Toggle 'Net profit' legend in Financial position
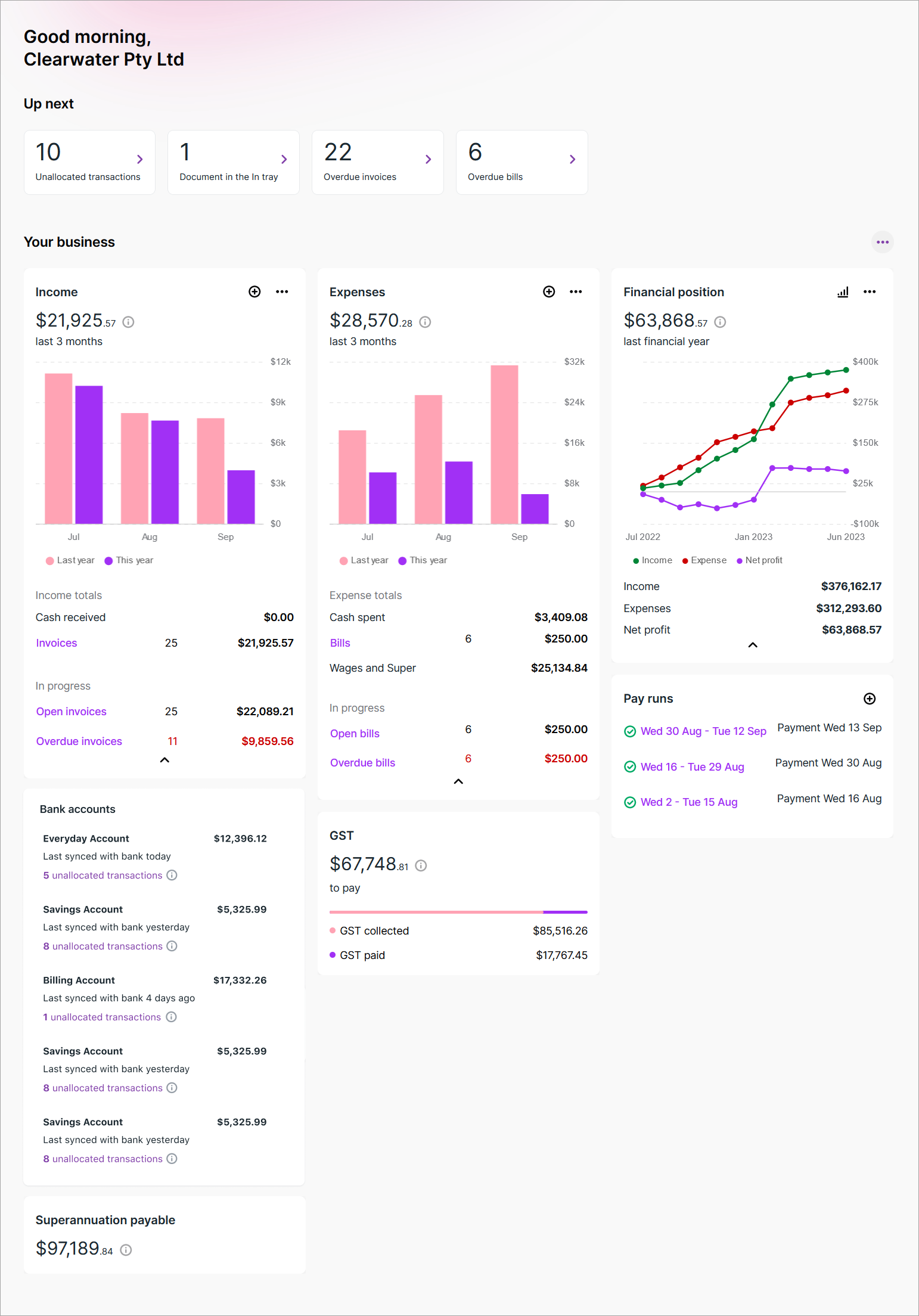The width and height of the screenshot is (919, 1316). click(x=759, y=560)
